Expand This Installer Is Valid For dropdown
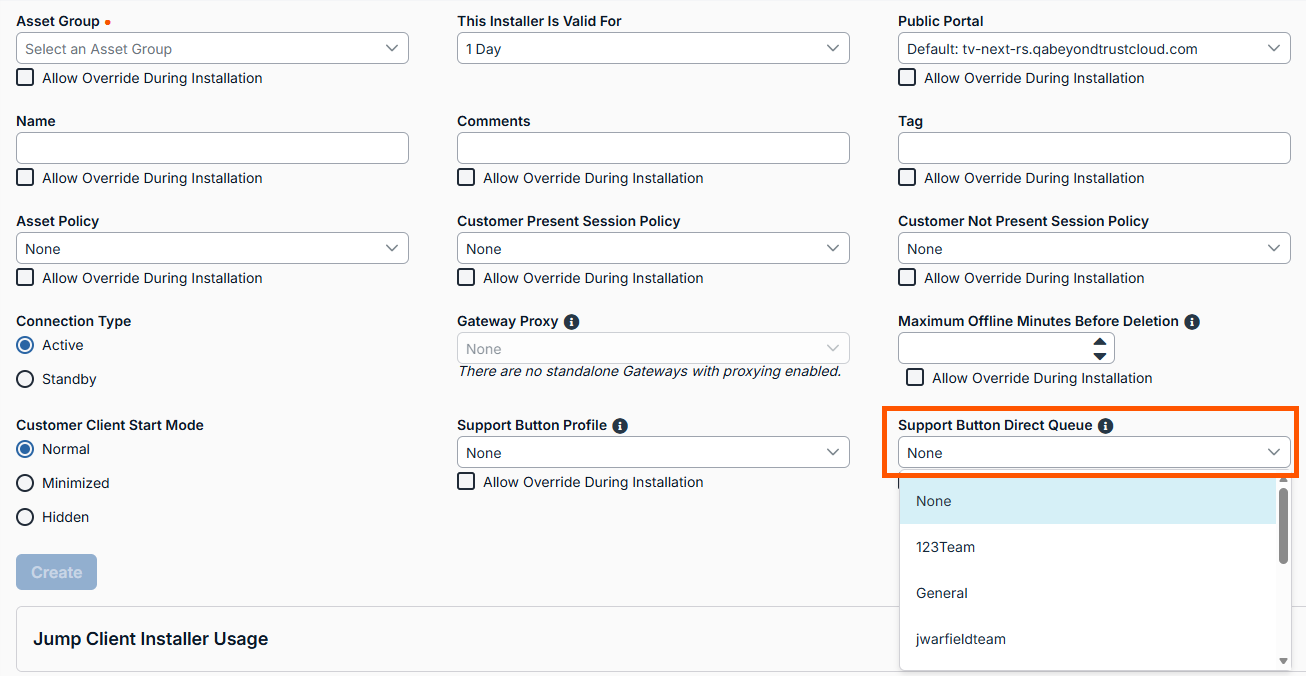1306x676 pixels. coord(653,49)
